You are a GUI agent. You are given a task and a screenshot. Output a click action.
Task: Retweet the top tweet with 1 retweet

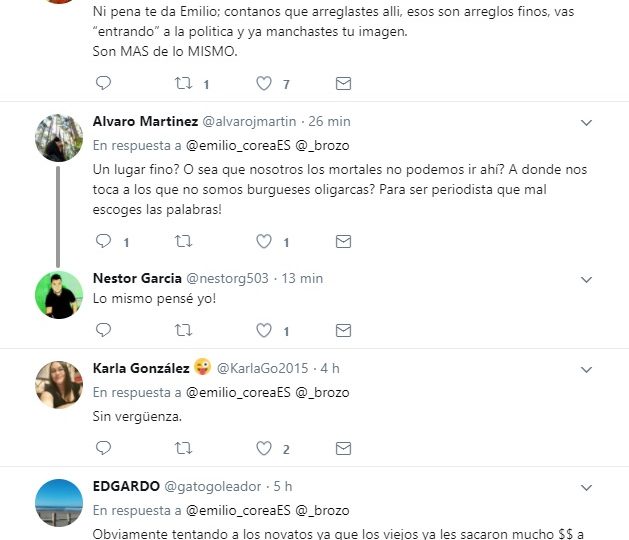tap(183, 83)
